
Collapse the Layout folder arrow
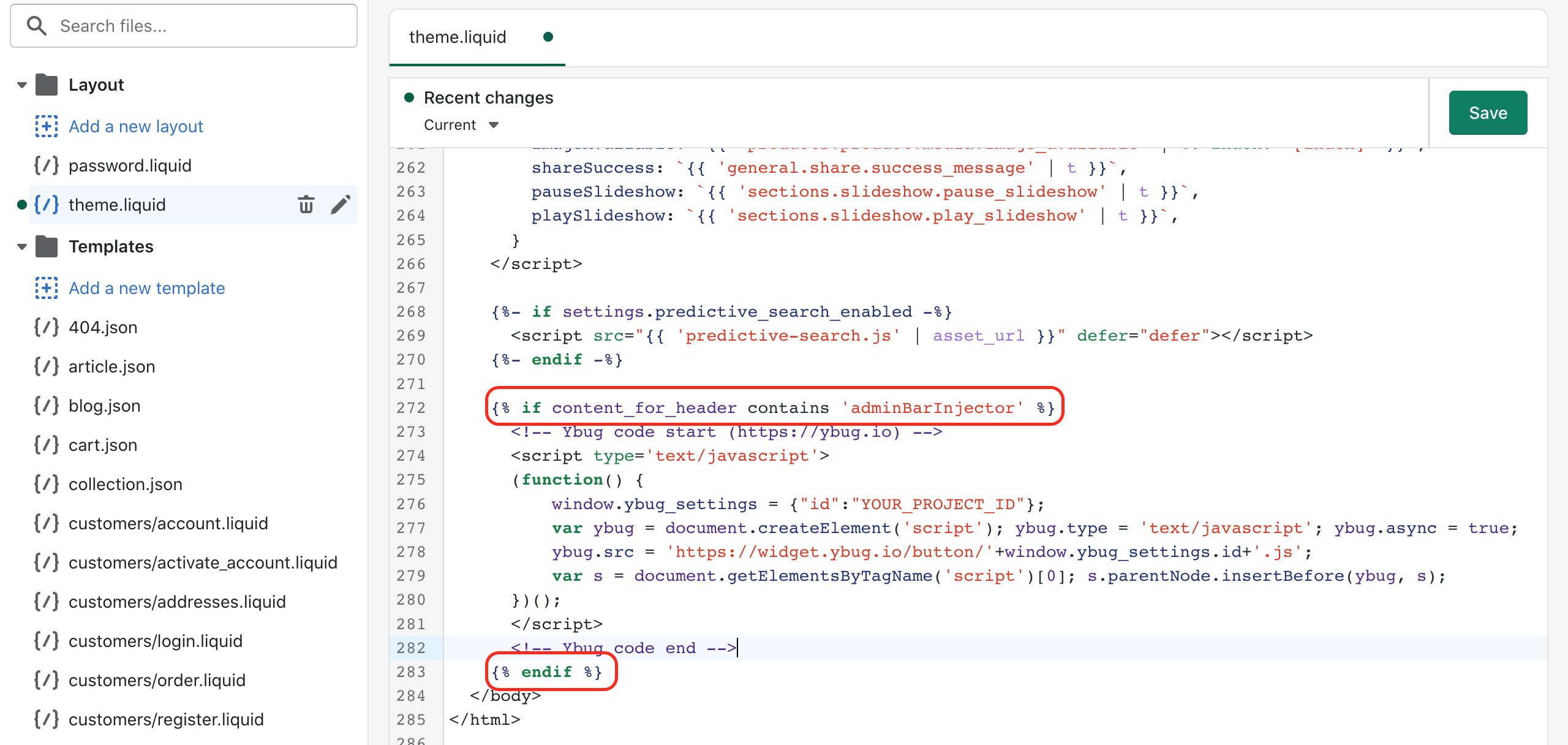click(x=22, y=85)
